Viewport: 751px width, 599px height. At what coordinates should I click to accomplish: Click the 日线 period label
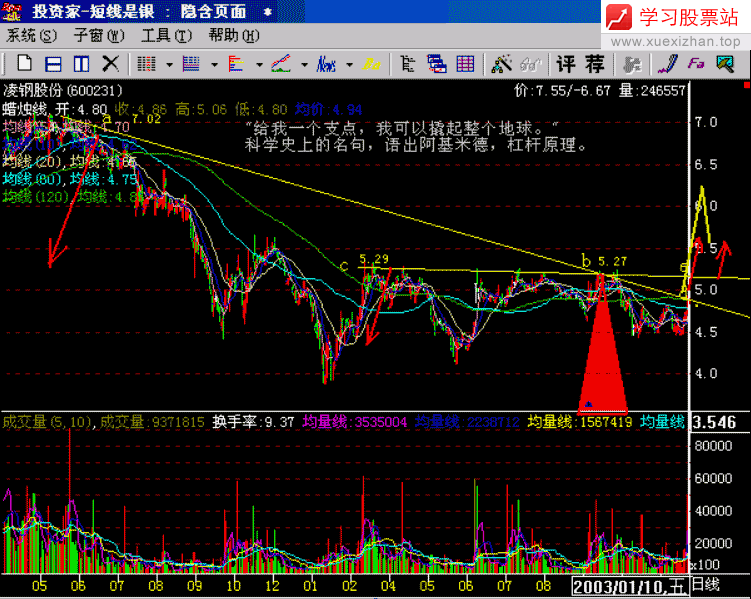(x=705, y=584)
